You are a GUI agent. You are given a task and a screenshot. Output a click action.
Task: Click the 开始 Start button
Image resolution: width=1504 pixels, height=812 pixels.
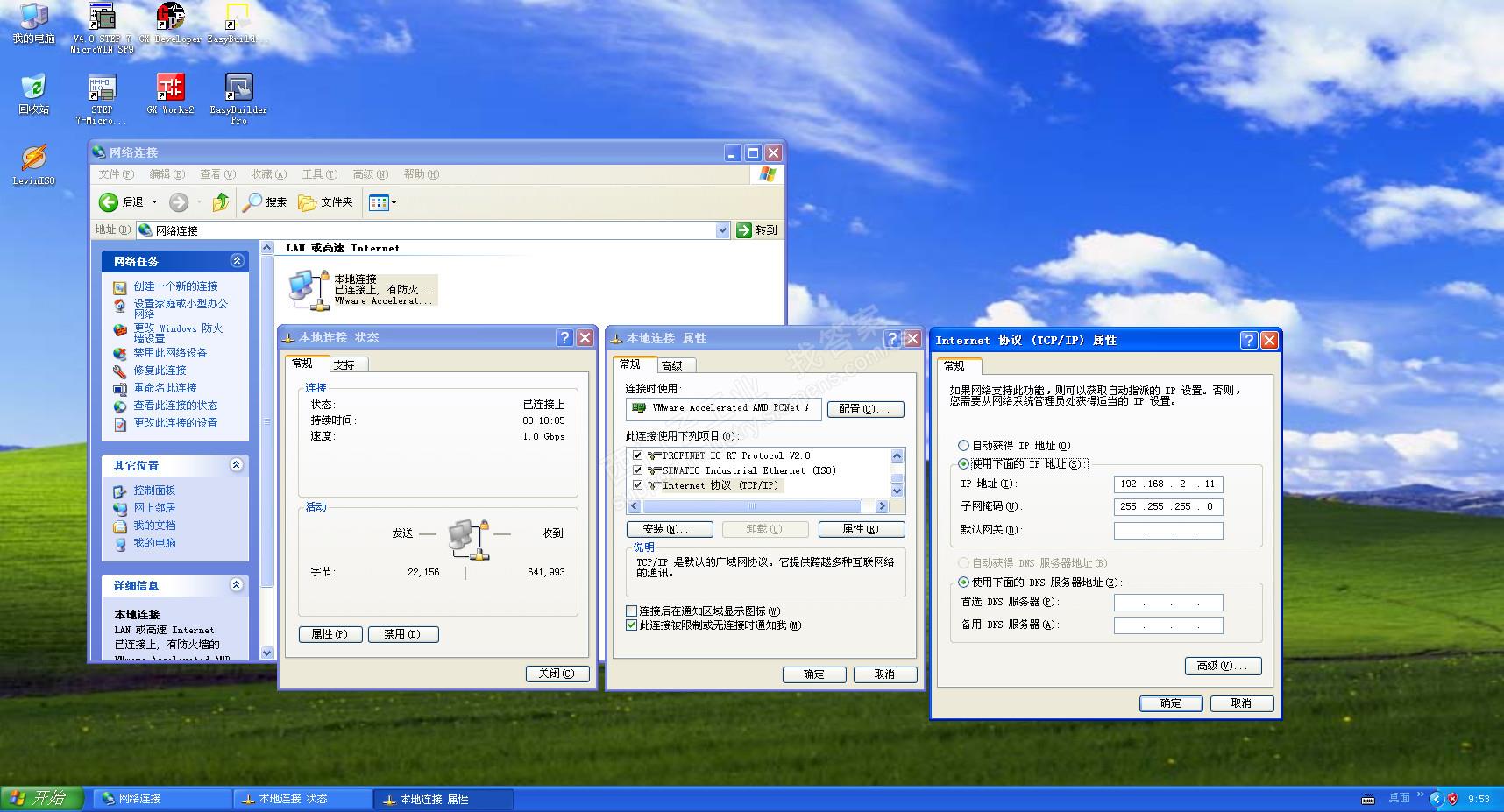(42, 799)
